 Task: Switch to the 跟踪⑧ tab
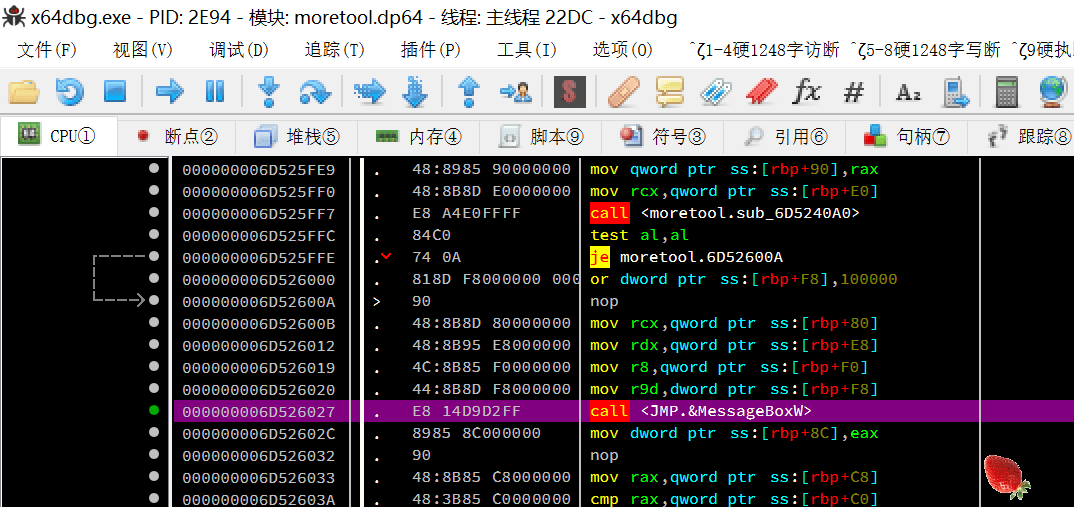[1022, 136]
